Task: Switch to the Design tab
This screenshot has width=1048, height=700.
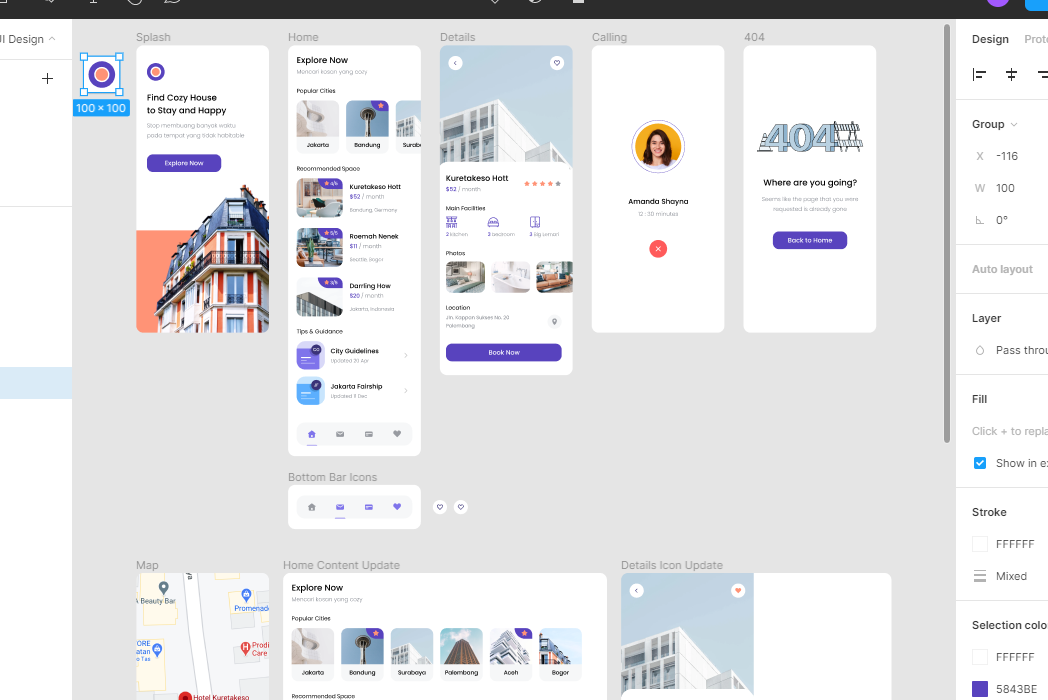Action: click(x=990, y=39)
